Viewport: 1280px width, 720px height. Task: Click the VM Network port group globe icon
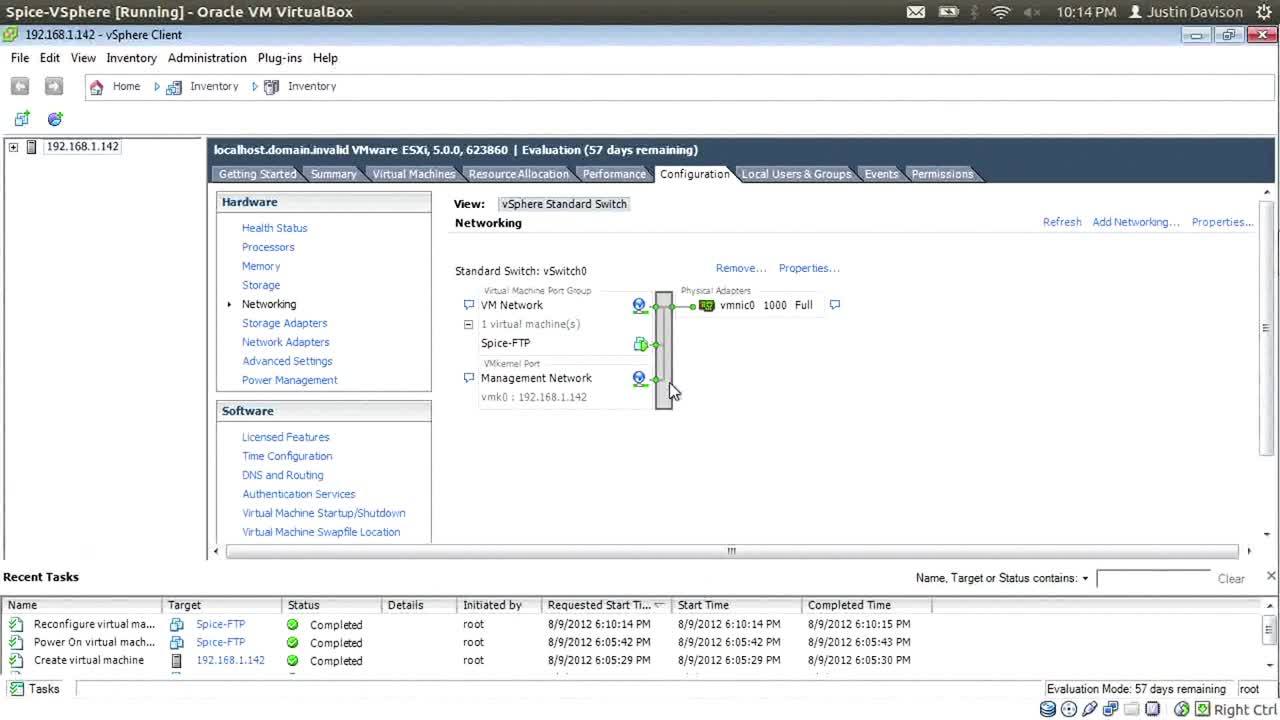coord(640,306)
